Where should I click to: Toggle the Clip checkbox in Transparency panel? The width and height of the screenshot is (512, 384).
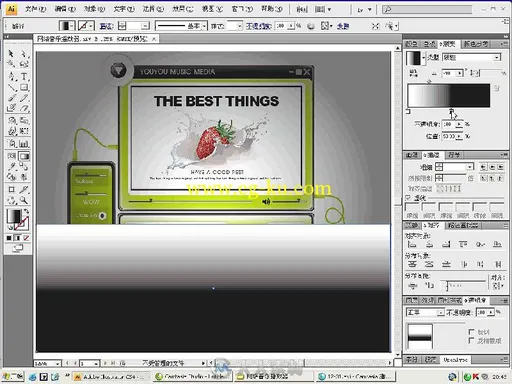(471, 332)
